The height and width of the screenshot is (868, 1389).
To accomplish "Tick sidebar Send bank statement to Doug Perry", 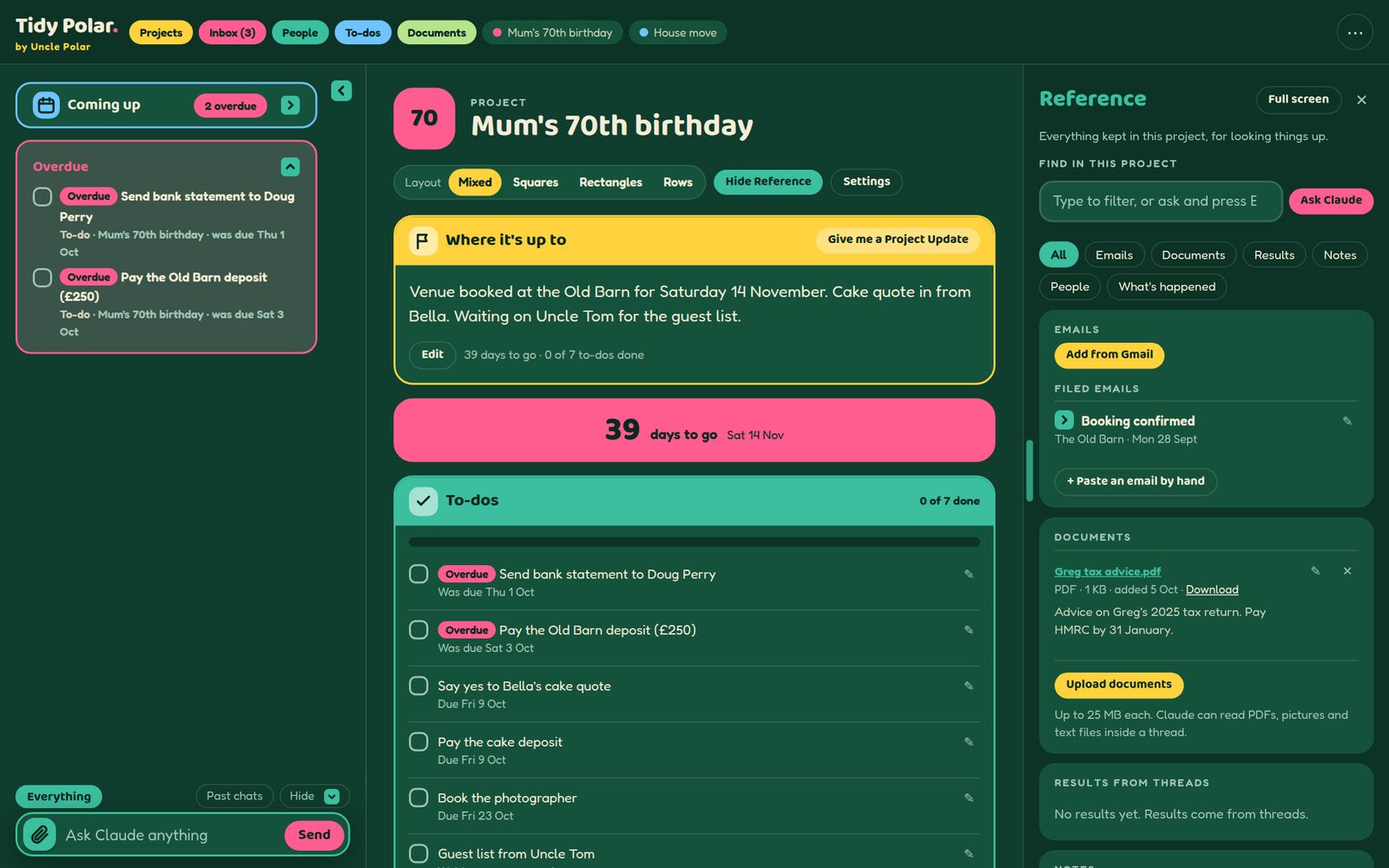I will coord(43,197).
